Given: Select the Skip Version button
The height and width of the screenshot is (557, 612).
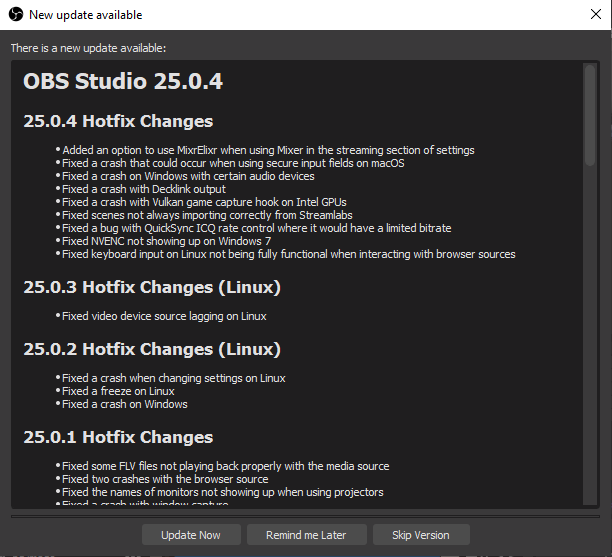Looking at the screenshot, I should (x=421, y=535).
